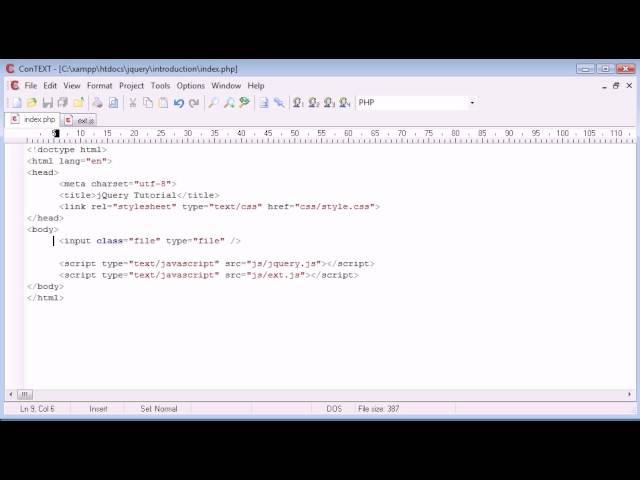This screenshot has height=480, width=640.
Task: Open the File menu
Action: [x=31, y=86]
